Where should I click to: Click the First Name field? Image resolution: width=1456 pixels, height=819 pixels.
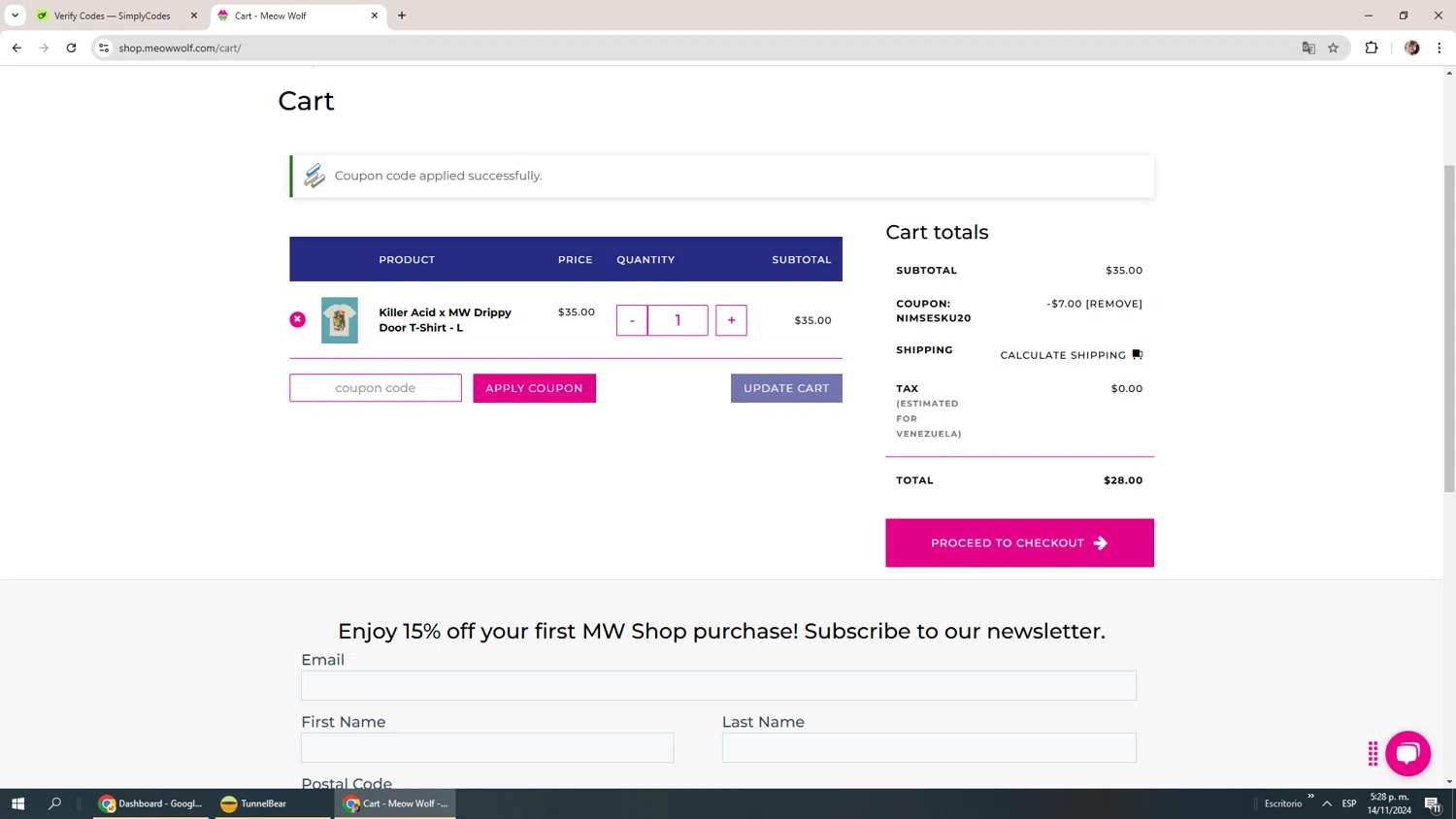pyautogui.click(x=487, y=747)
